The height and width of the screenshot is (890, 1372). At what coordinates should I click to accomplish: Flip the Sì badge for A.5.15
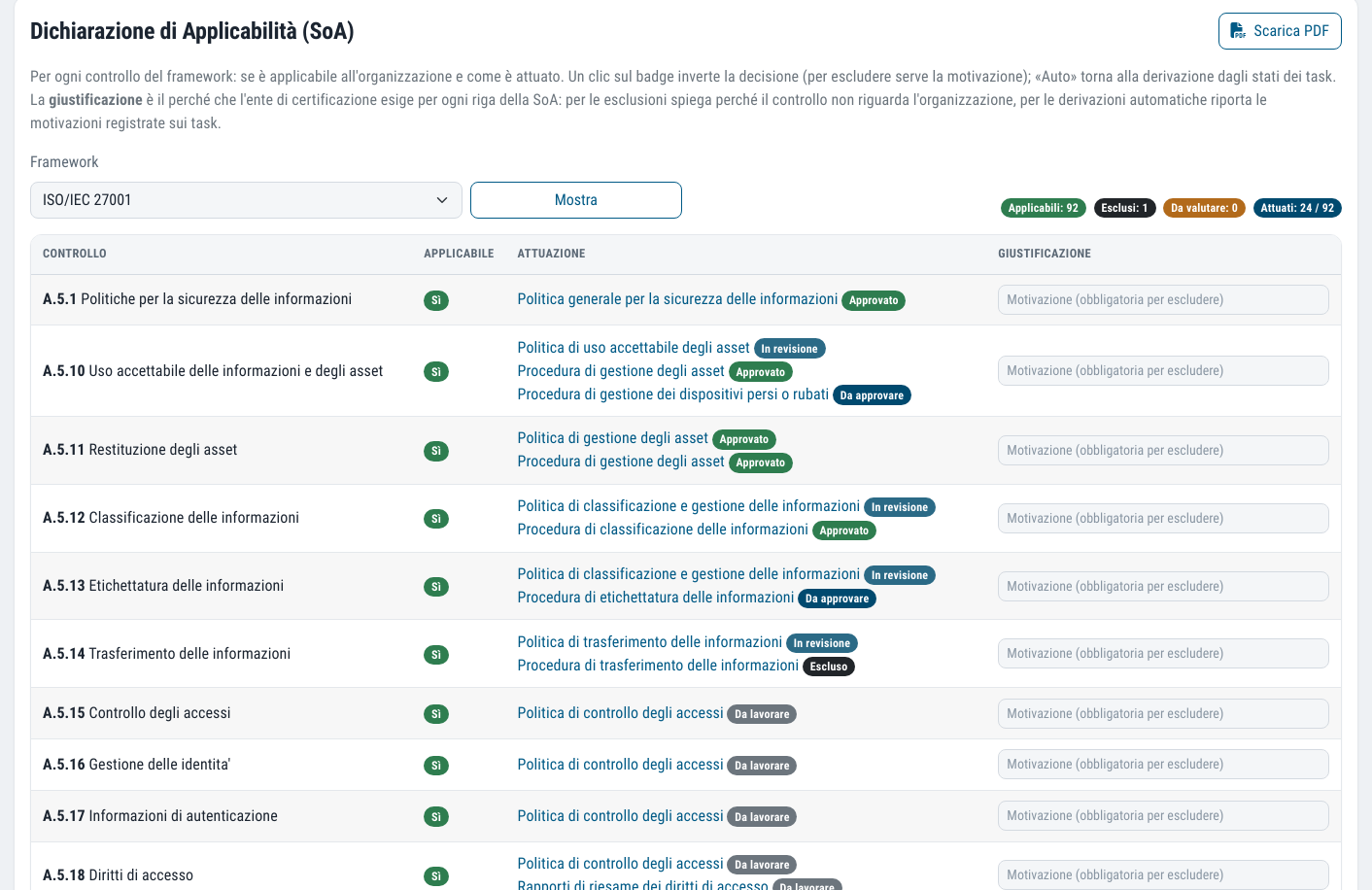(436, 714)
